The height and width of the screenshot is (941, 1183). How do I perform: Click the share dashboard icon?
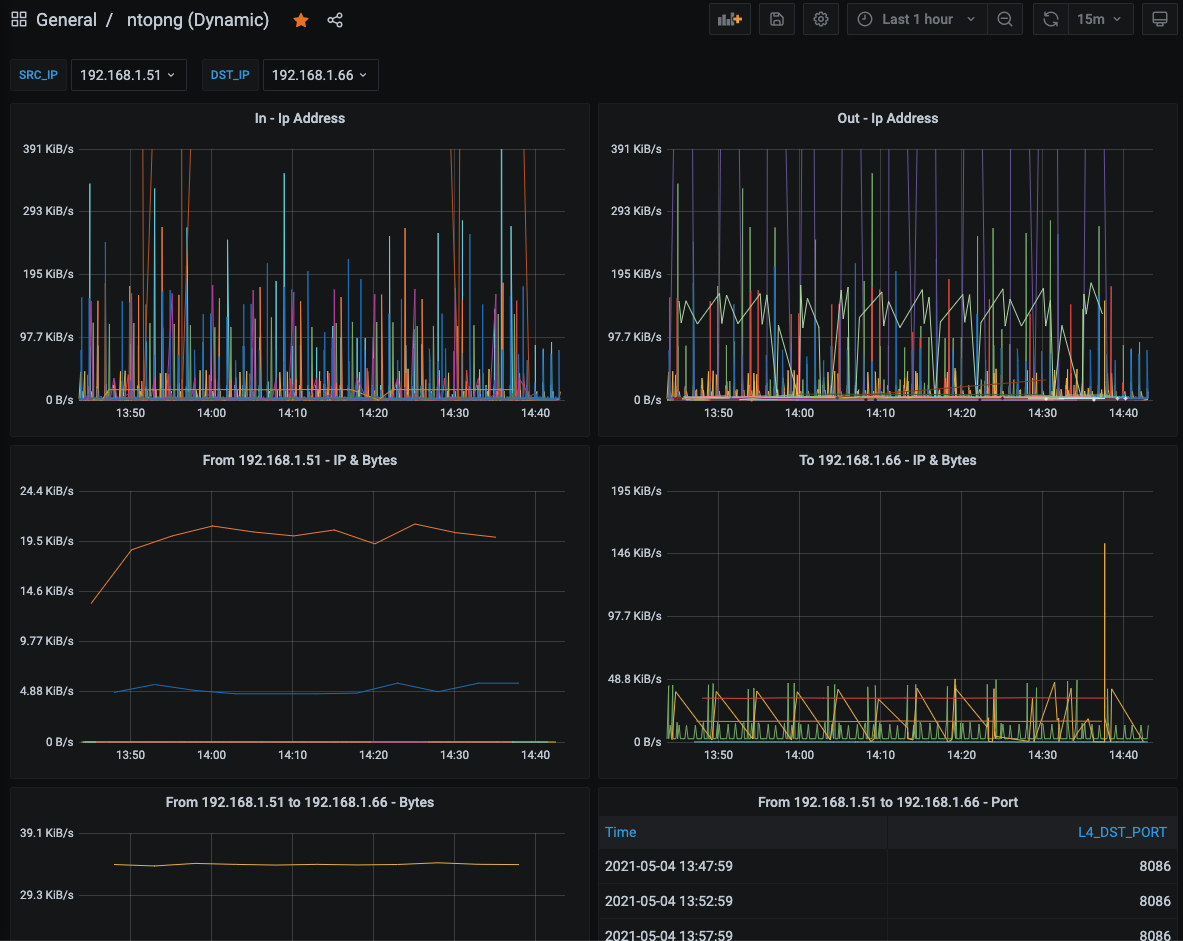tap(335, 20)
